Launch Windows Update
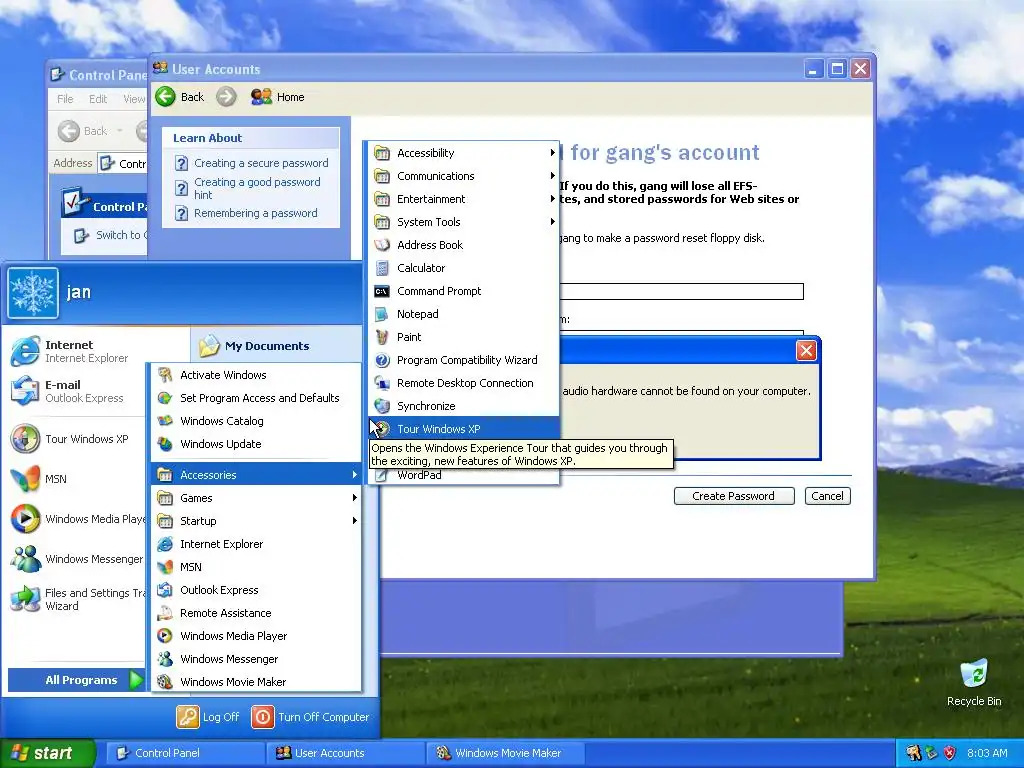This screenshot has width=1024, height=768. pos(257,444)
